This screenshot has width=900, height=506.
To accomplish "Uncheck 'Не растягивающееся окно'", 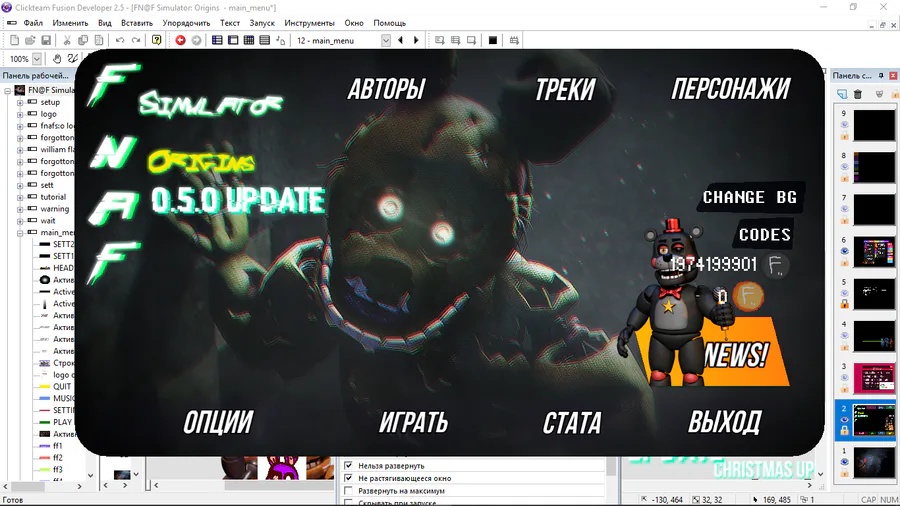I will coord(348,478).
